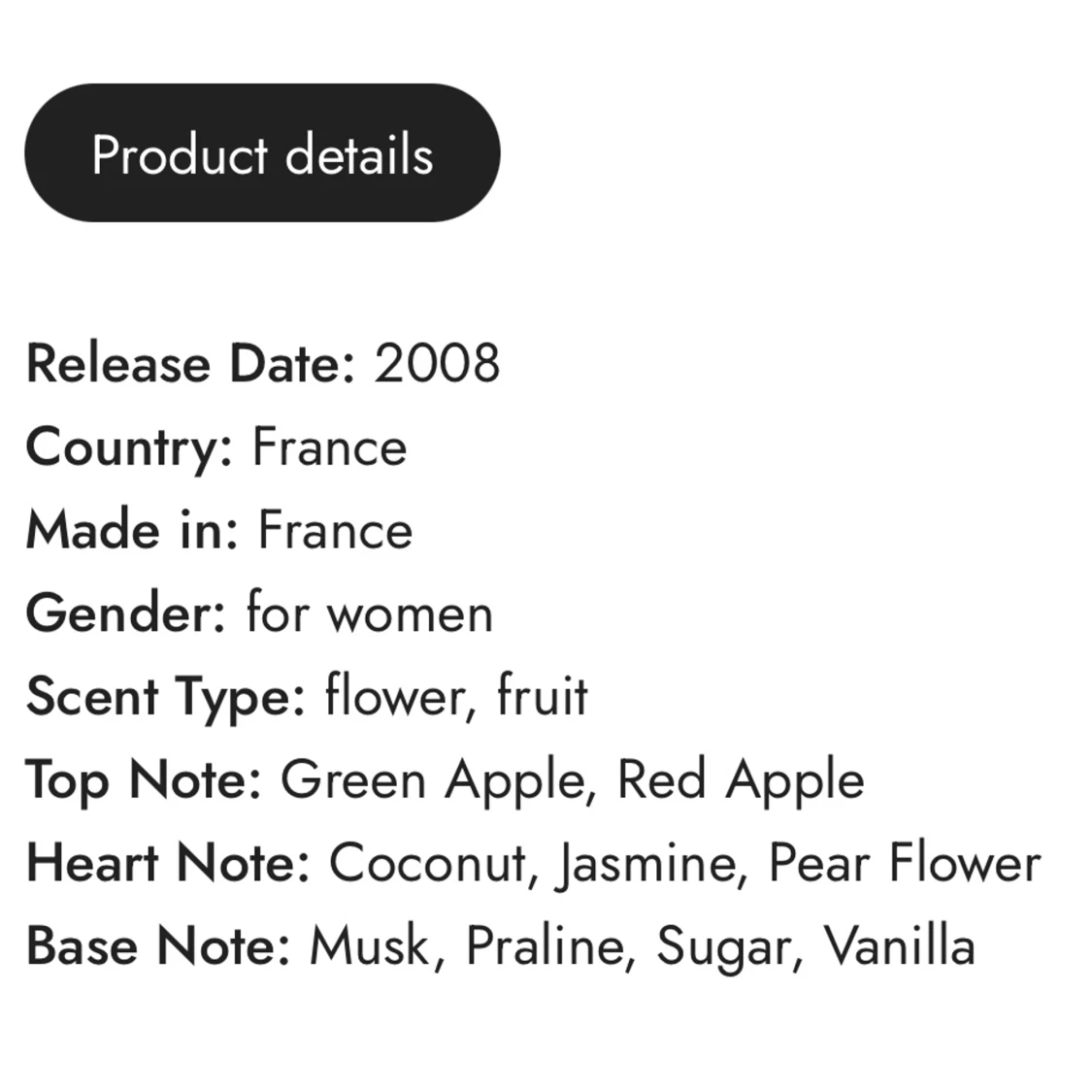
Task: Click the Base Note label
Action: click(x=158, y=946)
